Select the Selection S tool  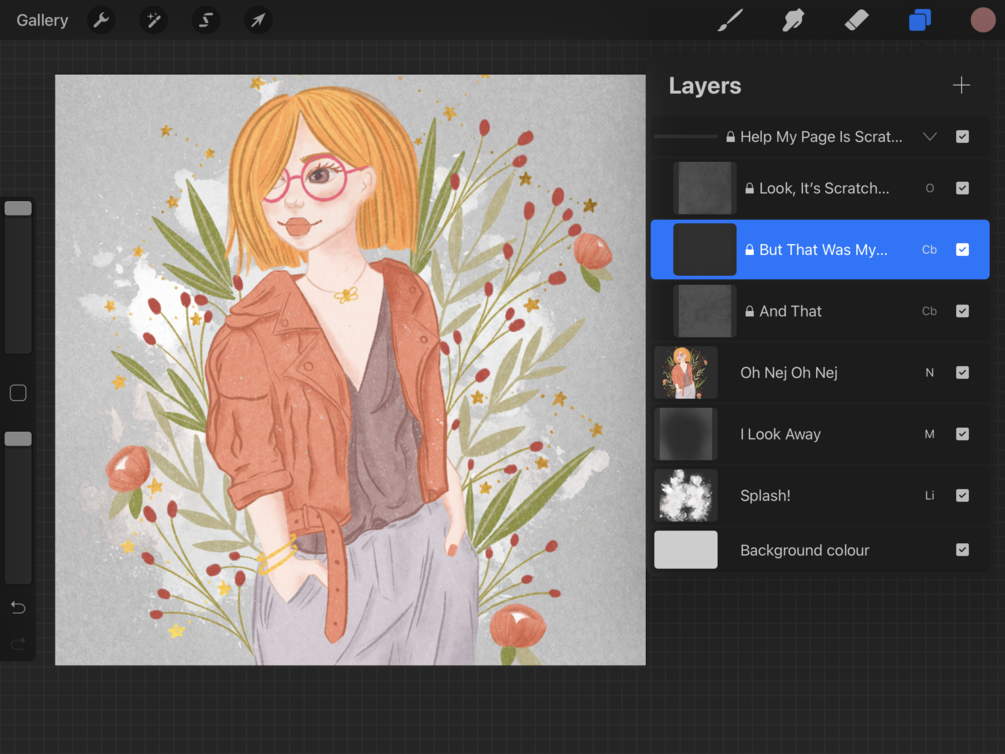206,20
